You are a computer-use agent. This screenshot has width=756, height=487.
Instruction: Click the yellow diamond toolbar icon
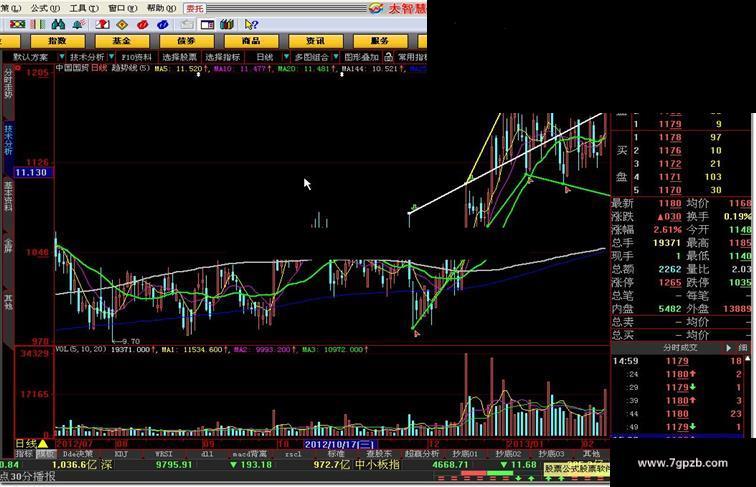[122, 24]
